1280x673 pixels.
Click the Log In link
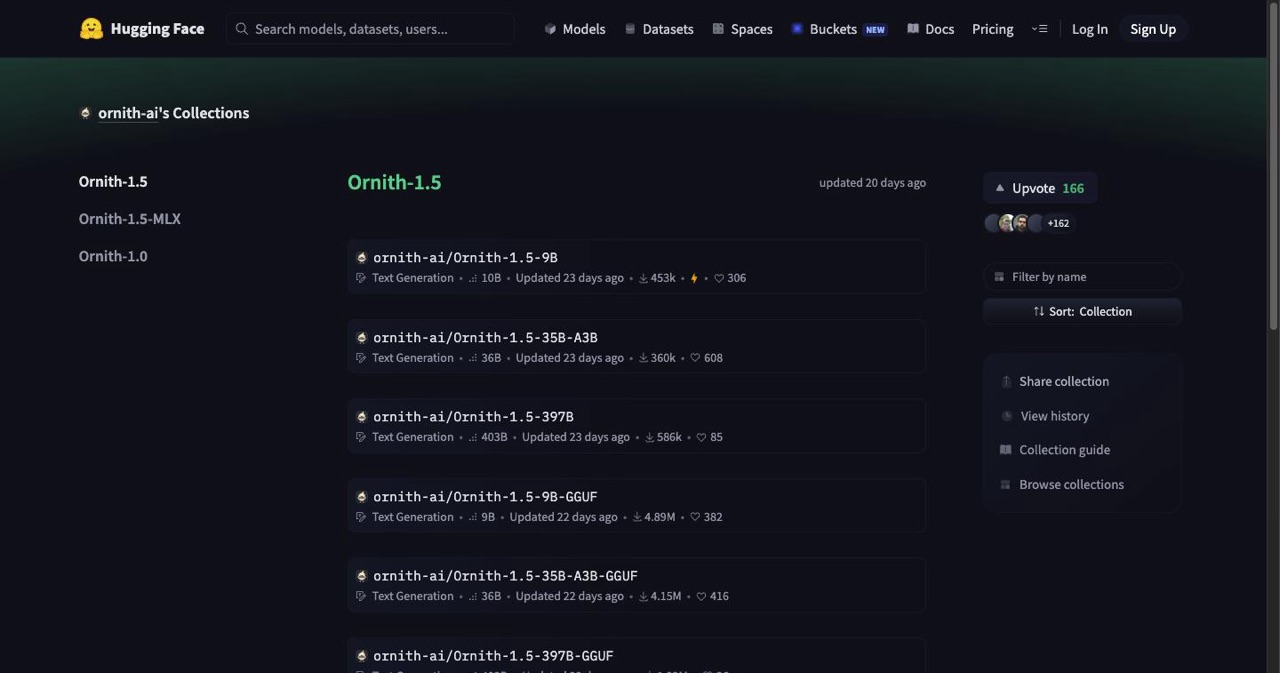pos(1090,29)
